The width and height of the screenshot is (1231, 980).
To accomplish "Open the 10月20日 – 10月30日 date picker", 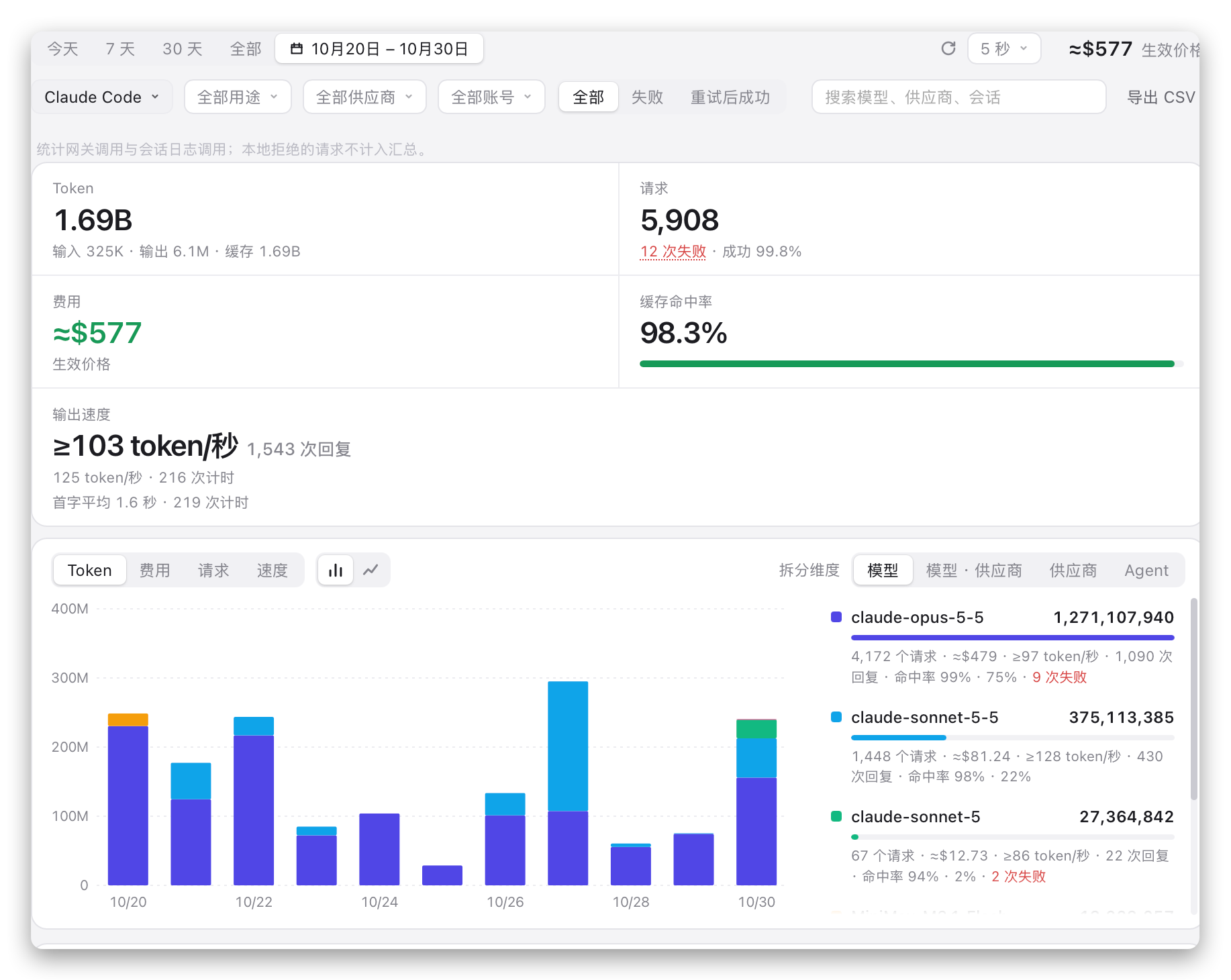I will 379,49.
